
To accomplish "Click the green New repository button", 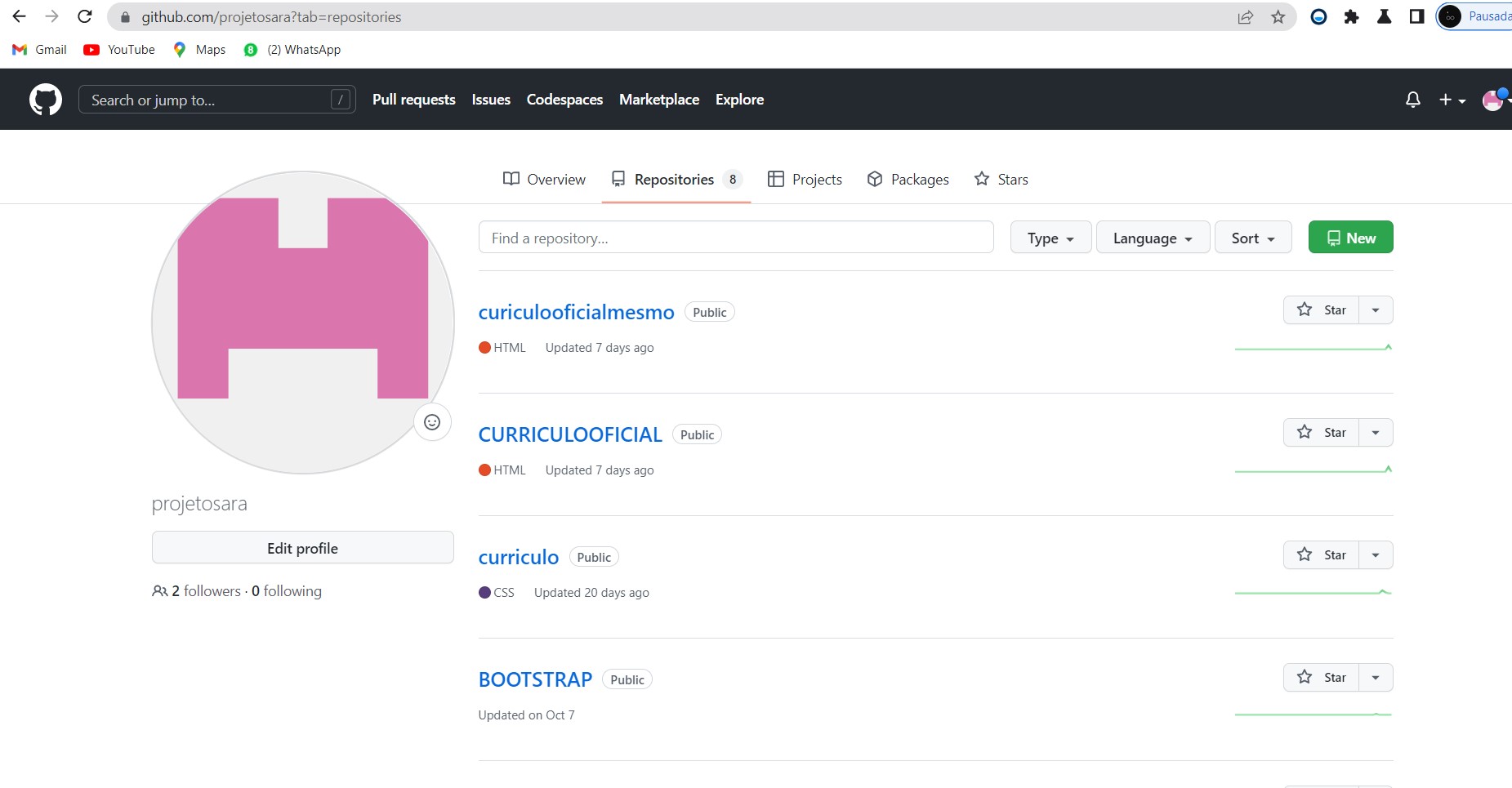I will 1350,238.
